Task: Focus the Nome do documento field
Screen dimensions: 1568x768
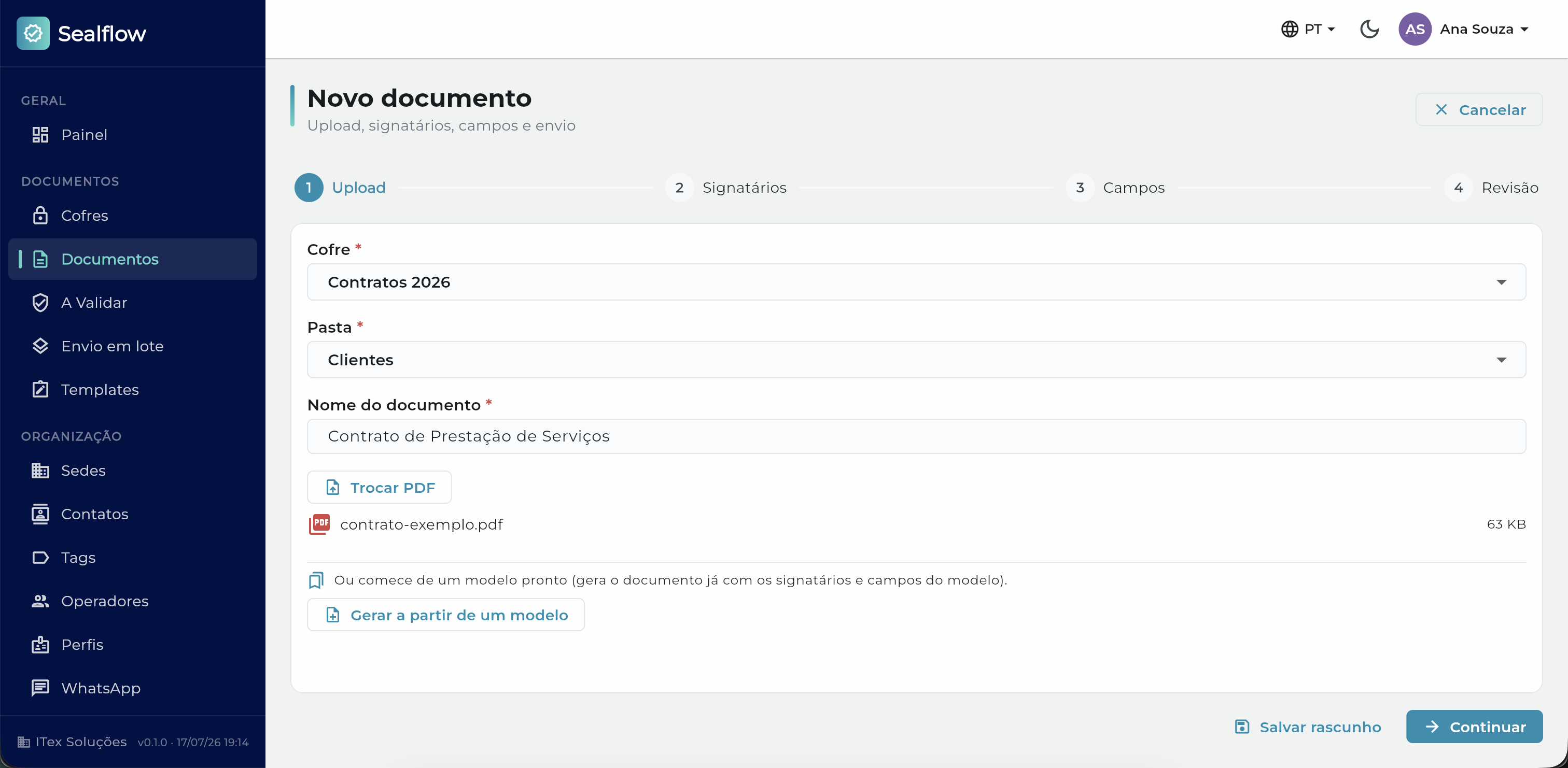Action: 916,436
